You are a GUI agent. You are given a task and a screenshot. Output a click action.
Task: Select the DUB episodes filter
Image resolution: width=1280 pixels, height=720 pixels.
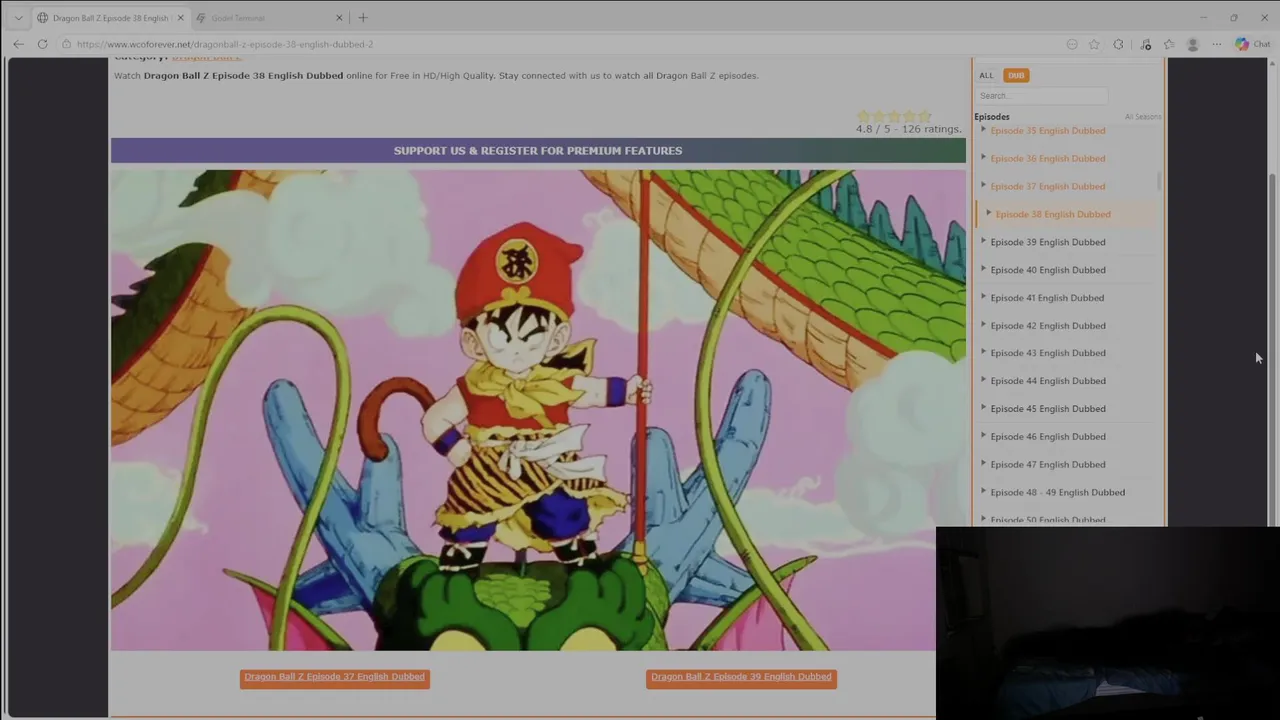(x=1016, y=75)
